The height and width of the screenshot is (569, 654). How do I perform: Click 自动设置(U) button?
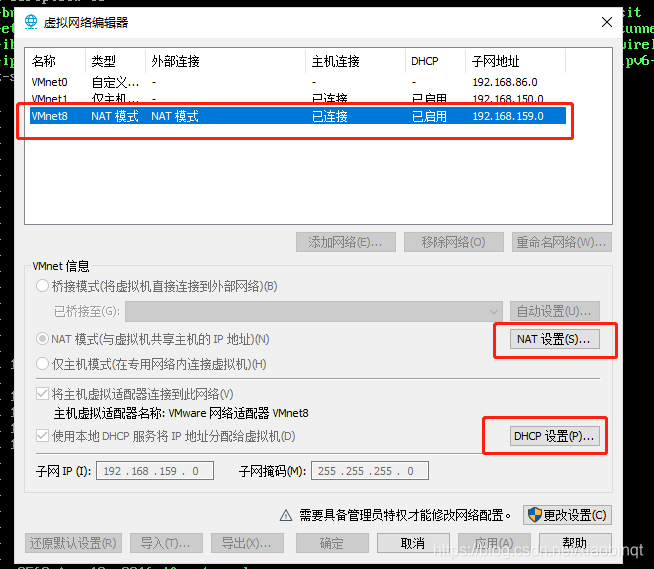click(554, 311)
